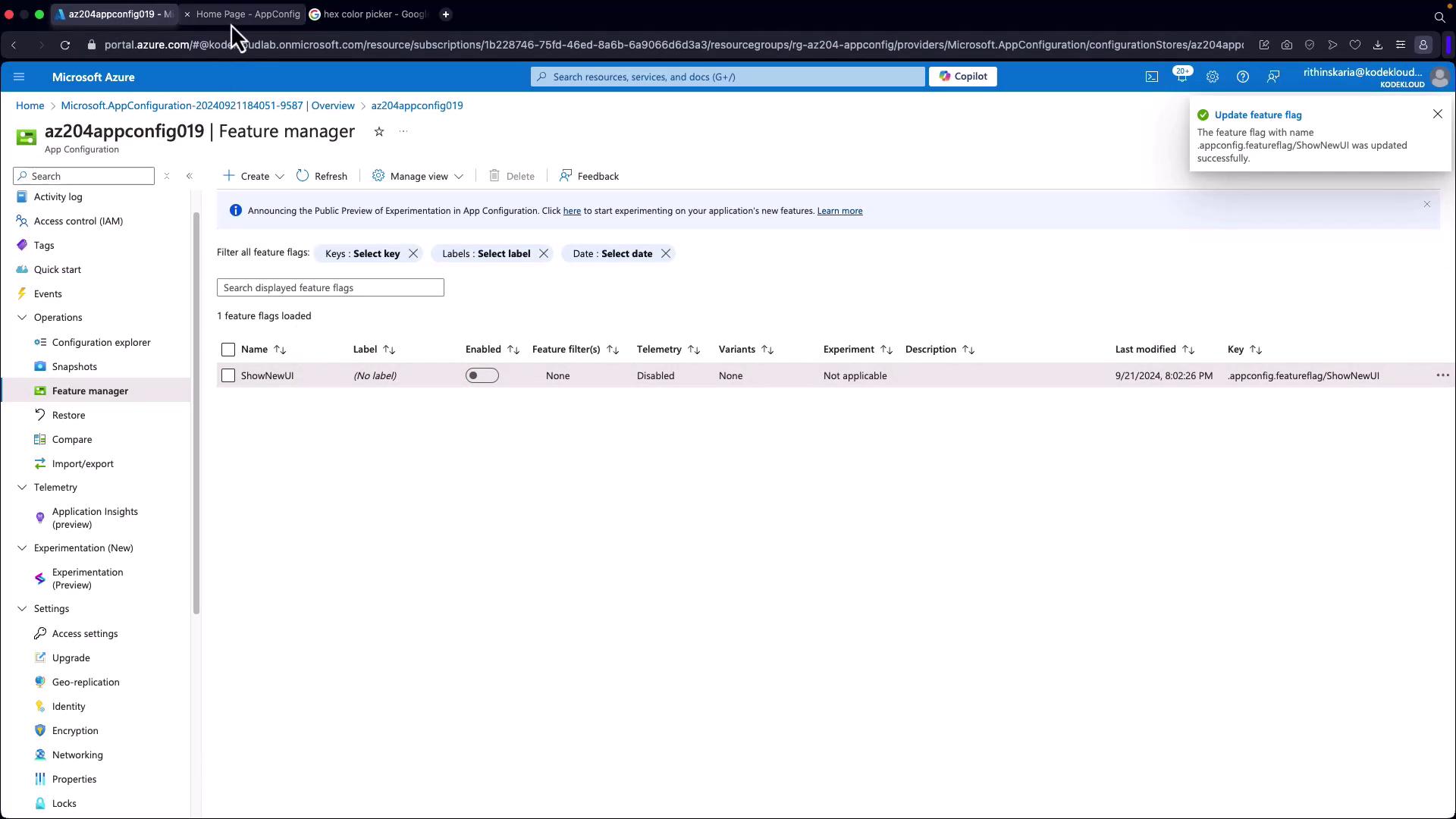Viewport: 1456px width, 819px height.
Task: Open the portal hamburger menu
Action: coord(20,77)
